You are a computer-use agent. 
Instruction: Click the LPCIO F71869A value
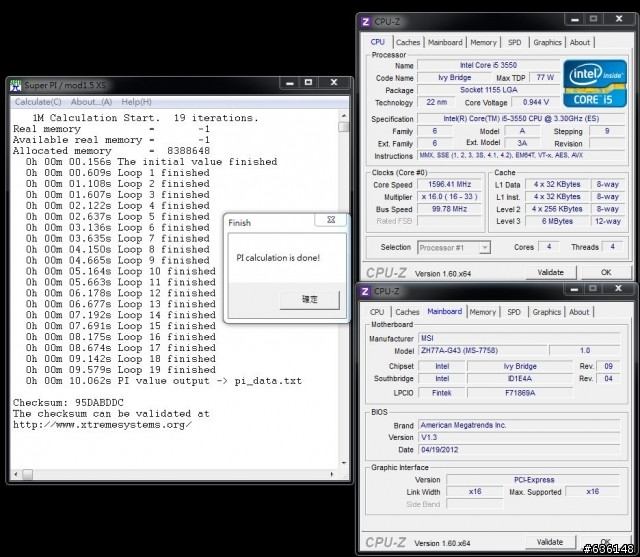pyautogui.click(x=520, y=393)
